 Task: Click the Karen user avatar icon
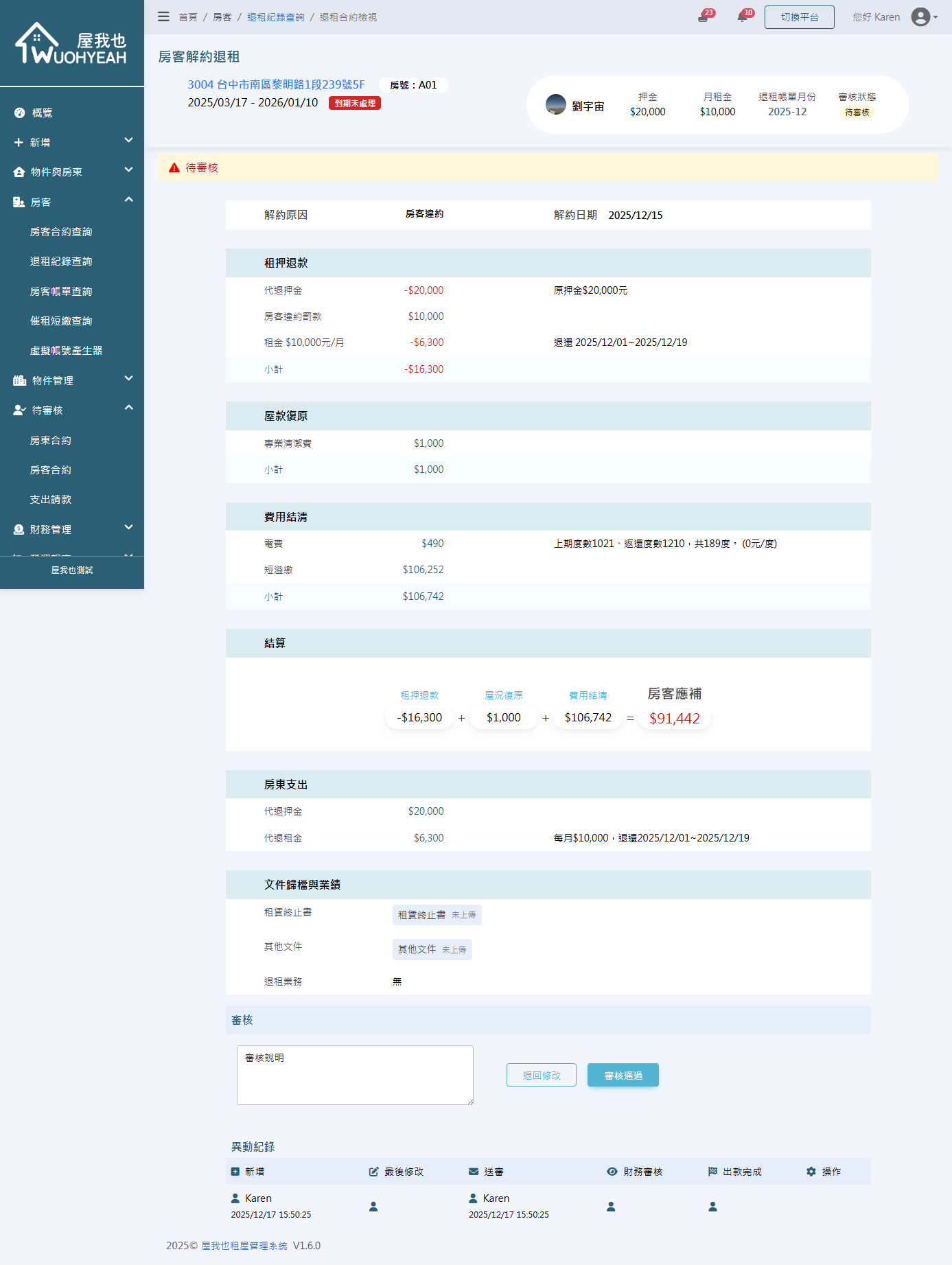920,17
